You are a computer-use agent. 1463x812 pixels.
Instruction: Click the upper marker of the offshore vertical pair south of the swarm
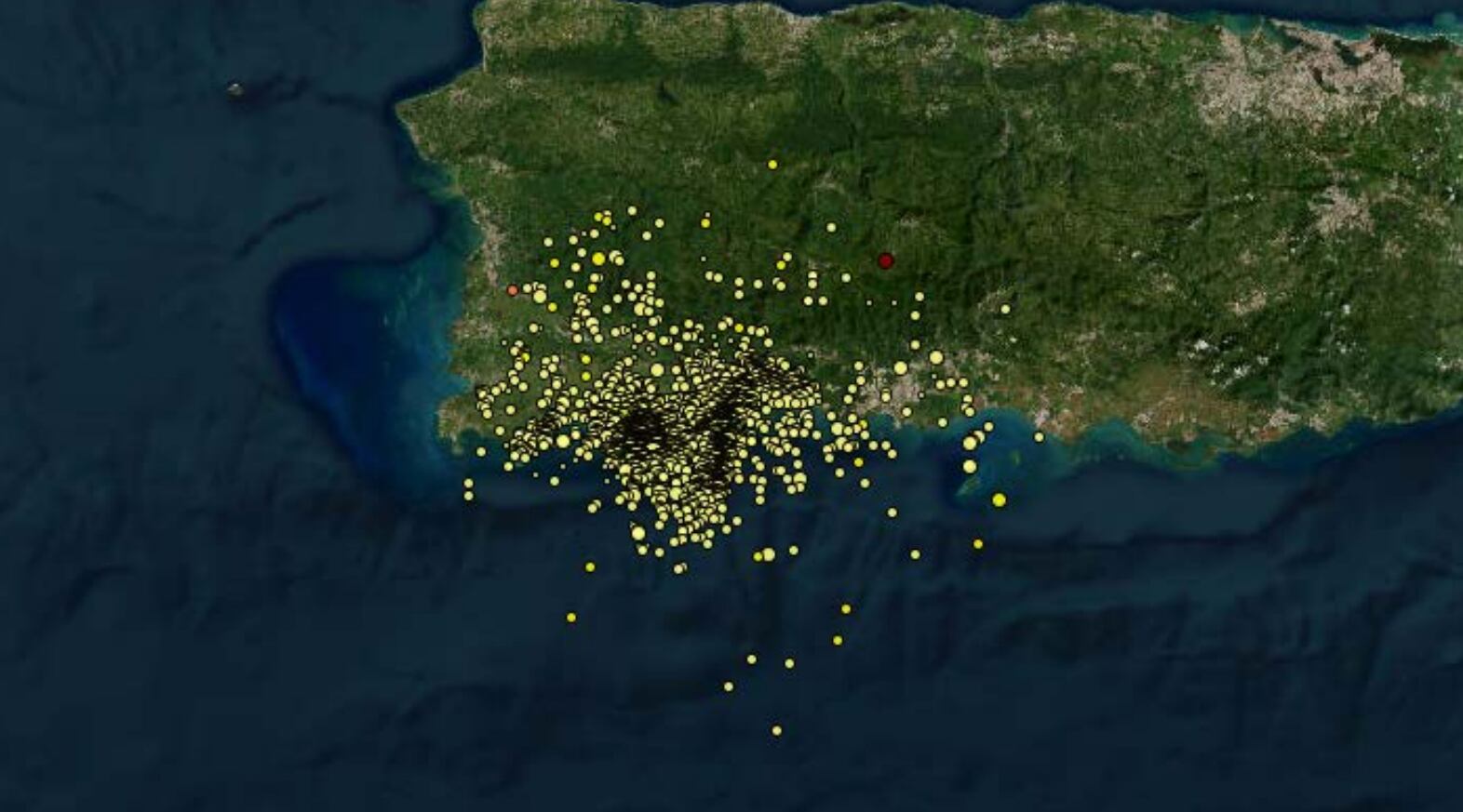click(x=845, y=609)
